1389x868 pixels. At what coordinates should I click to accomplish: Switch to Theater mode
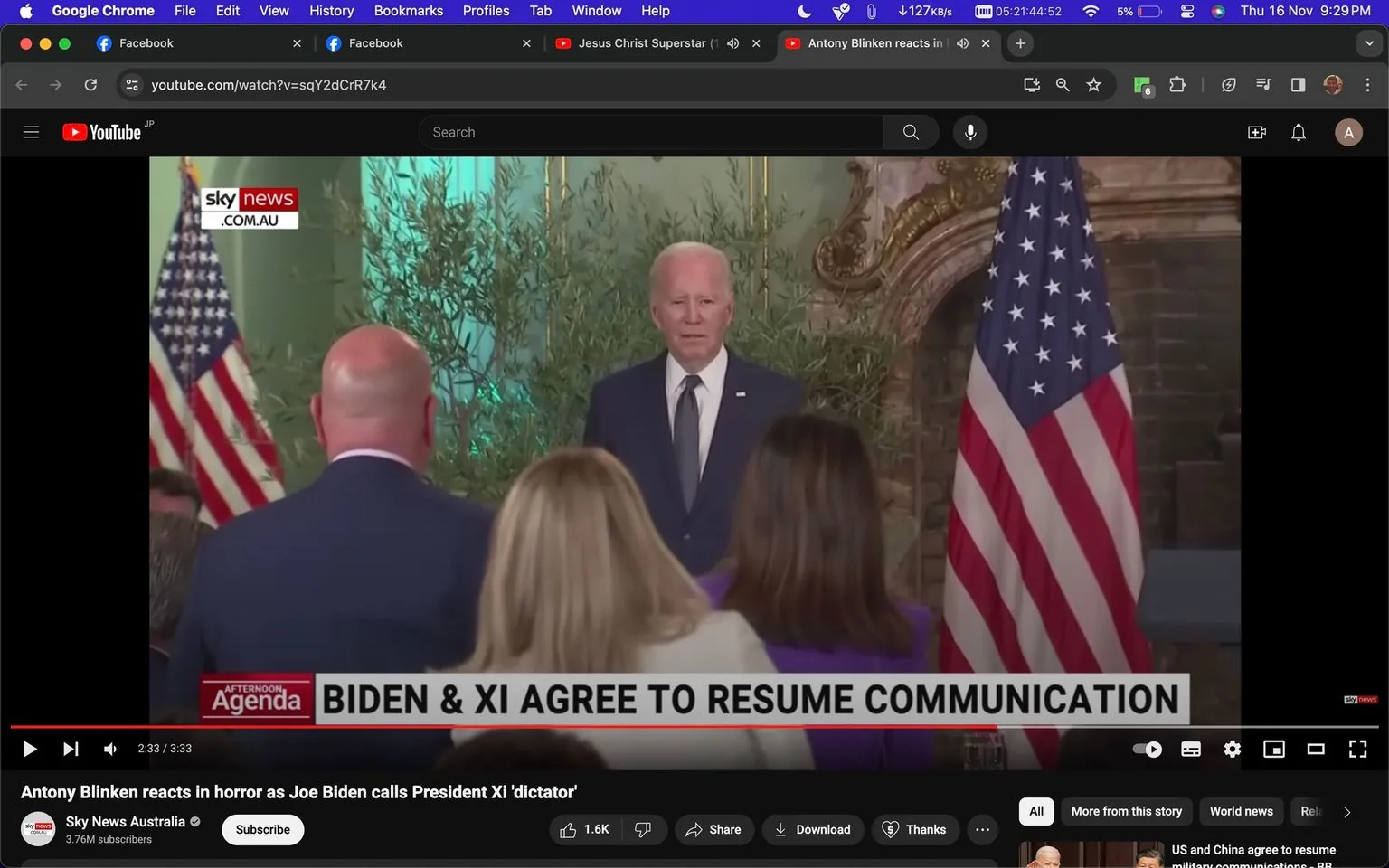click(1316, 749)
